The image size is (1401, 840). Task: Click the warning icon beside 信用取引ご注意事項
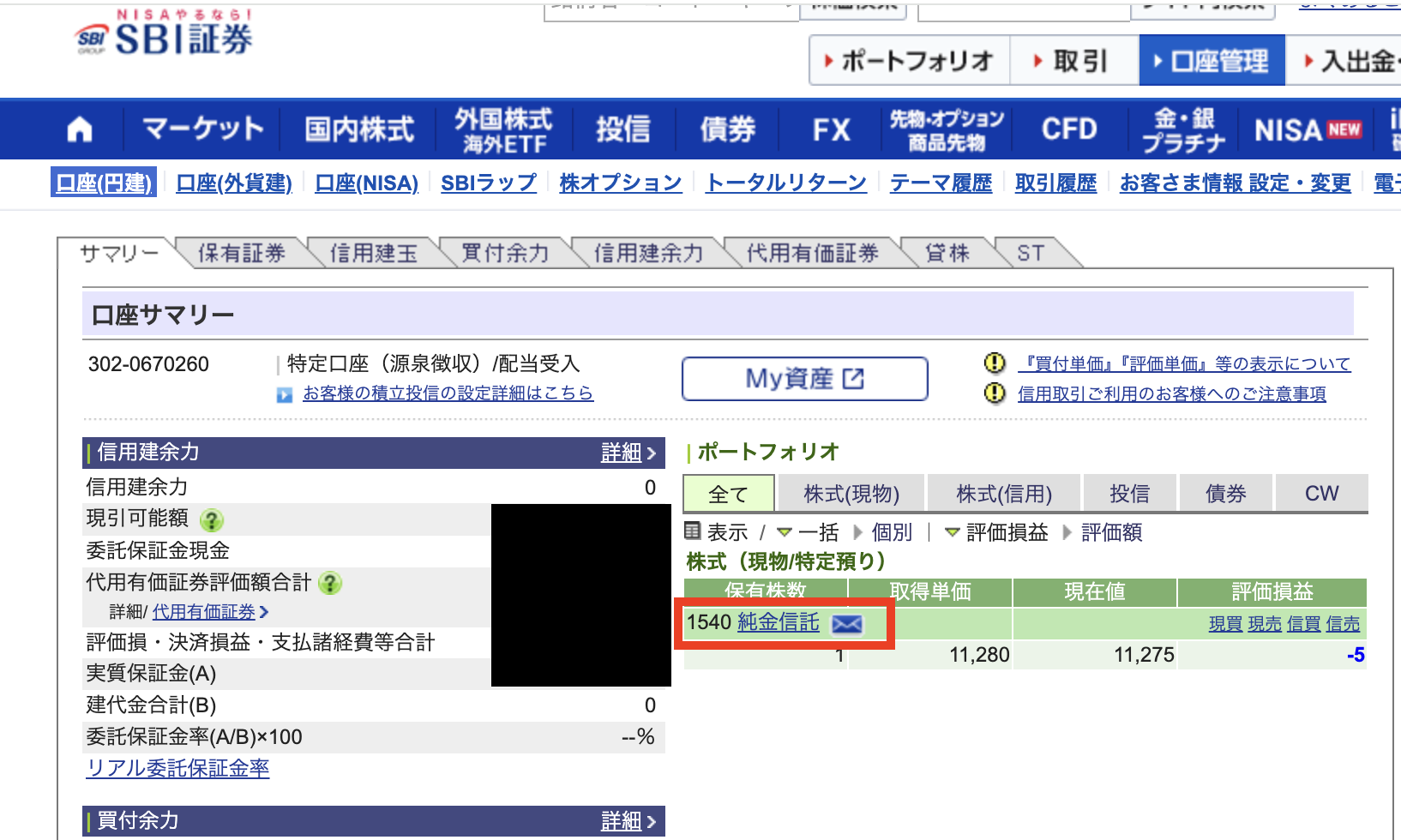pyautogui.click(x=995, y=393)
